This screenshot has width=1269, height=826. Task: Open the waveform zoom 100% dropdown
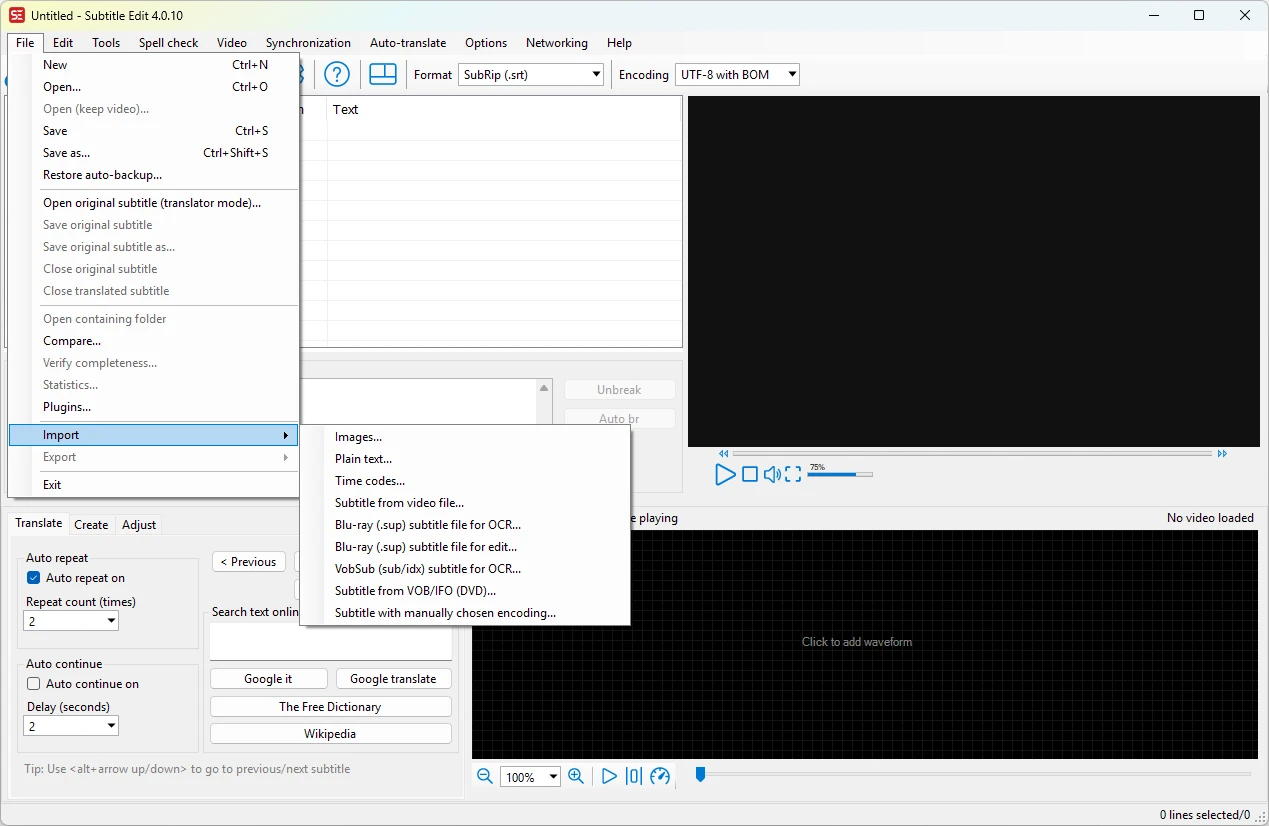(530, 777)
